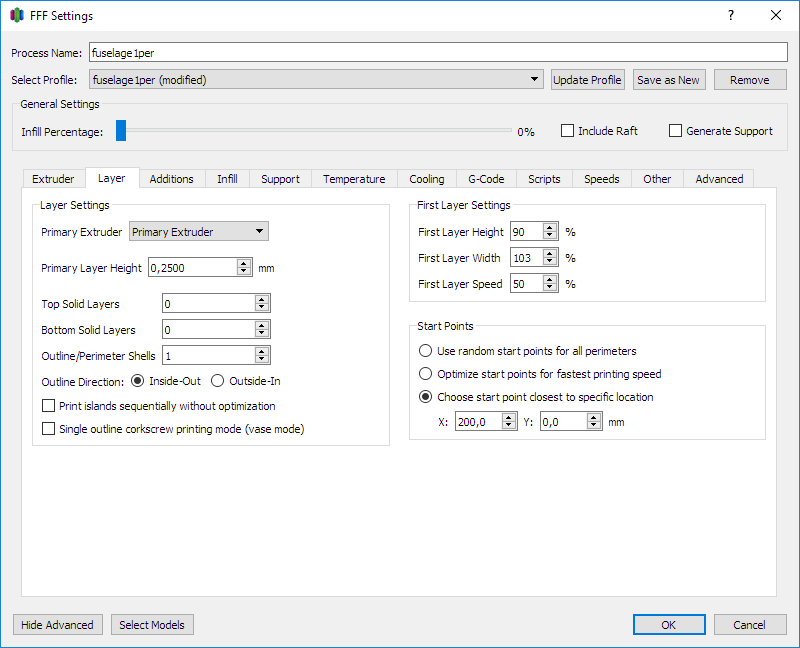The height and width of the screenshot is (648, 800).
Task: Increase Outline/Perimeter Shells with up arrow
Action: (x=262, y=351)
